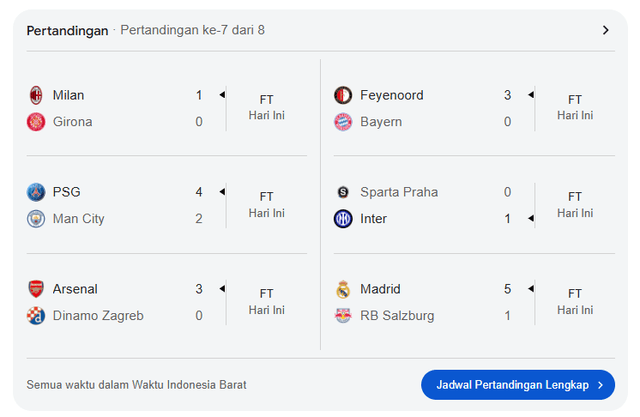Click the Inter club crest
This screenshot has height=417, width=640.
click(343, 219)
